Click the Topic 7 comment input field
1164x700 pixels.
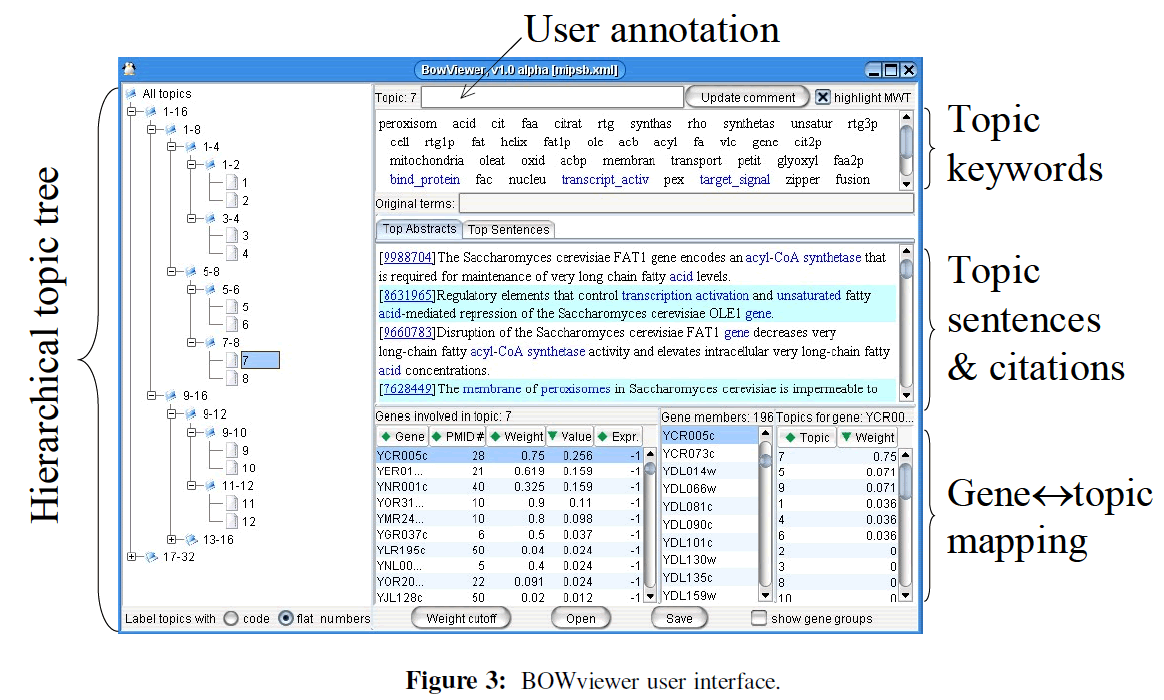click(x=552, y=97)
